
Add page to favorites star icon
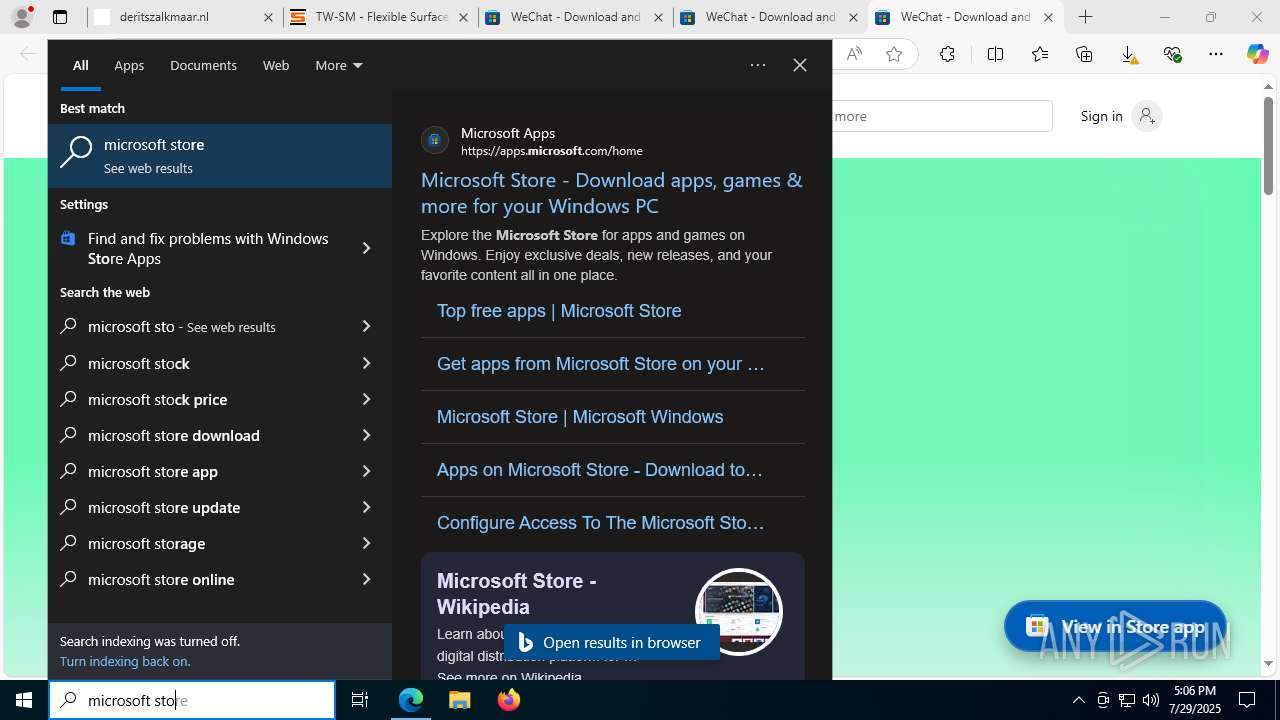pyautogui.click(x=894, y=54)
